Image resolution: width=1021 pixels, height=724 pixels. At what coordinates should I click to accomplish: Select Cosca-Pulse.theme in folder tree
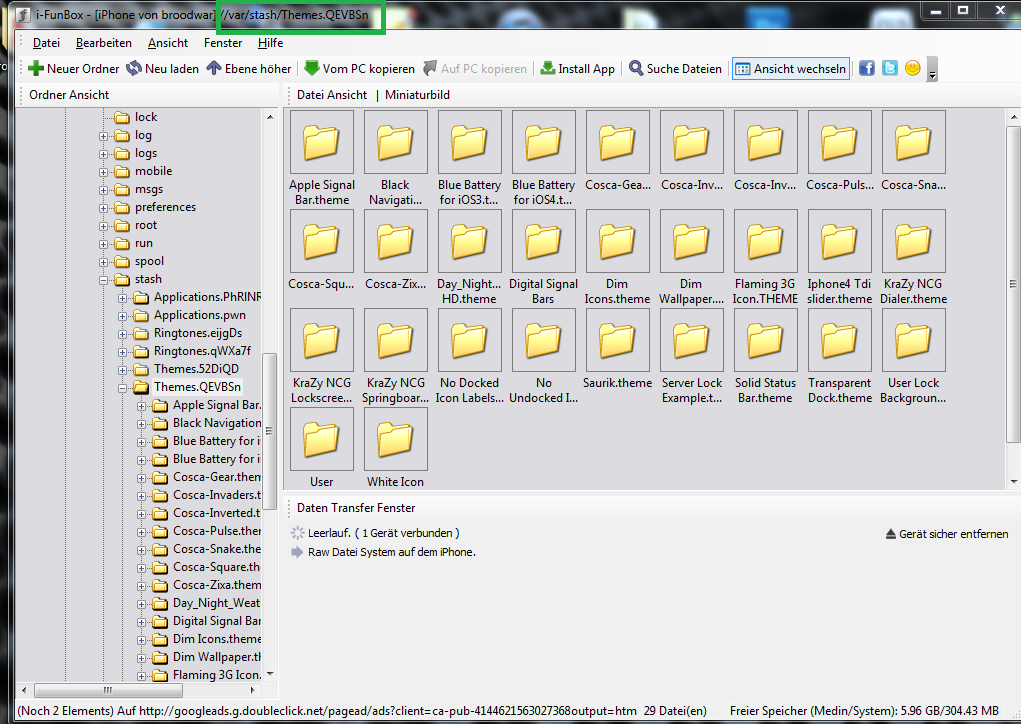click(x=217, y=531)
